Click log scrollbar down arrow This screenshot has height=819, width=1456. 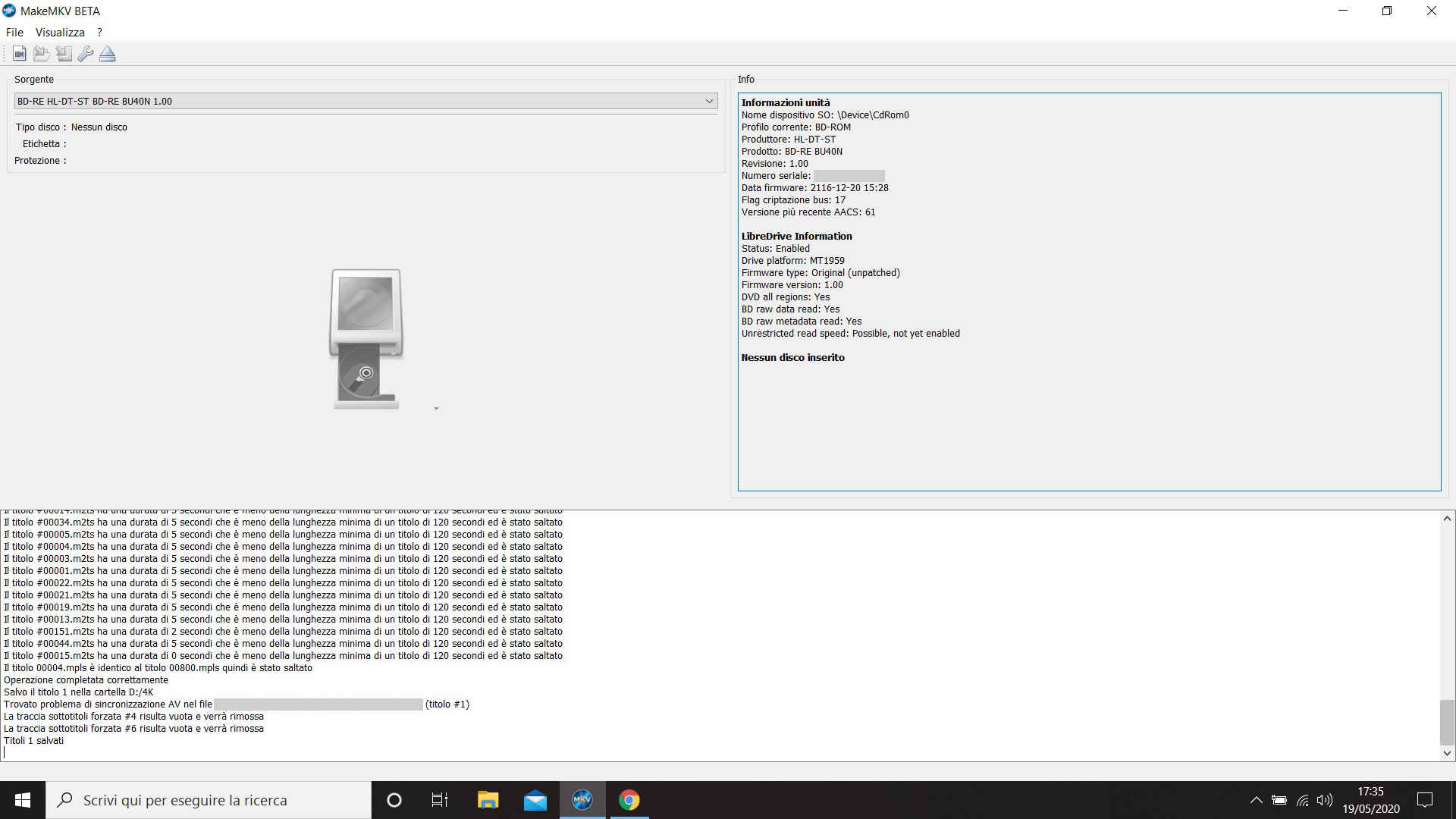coord(1447,753)
